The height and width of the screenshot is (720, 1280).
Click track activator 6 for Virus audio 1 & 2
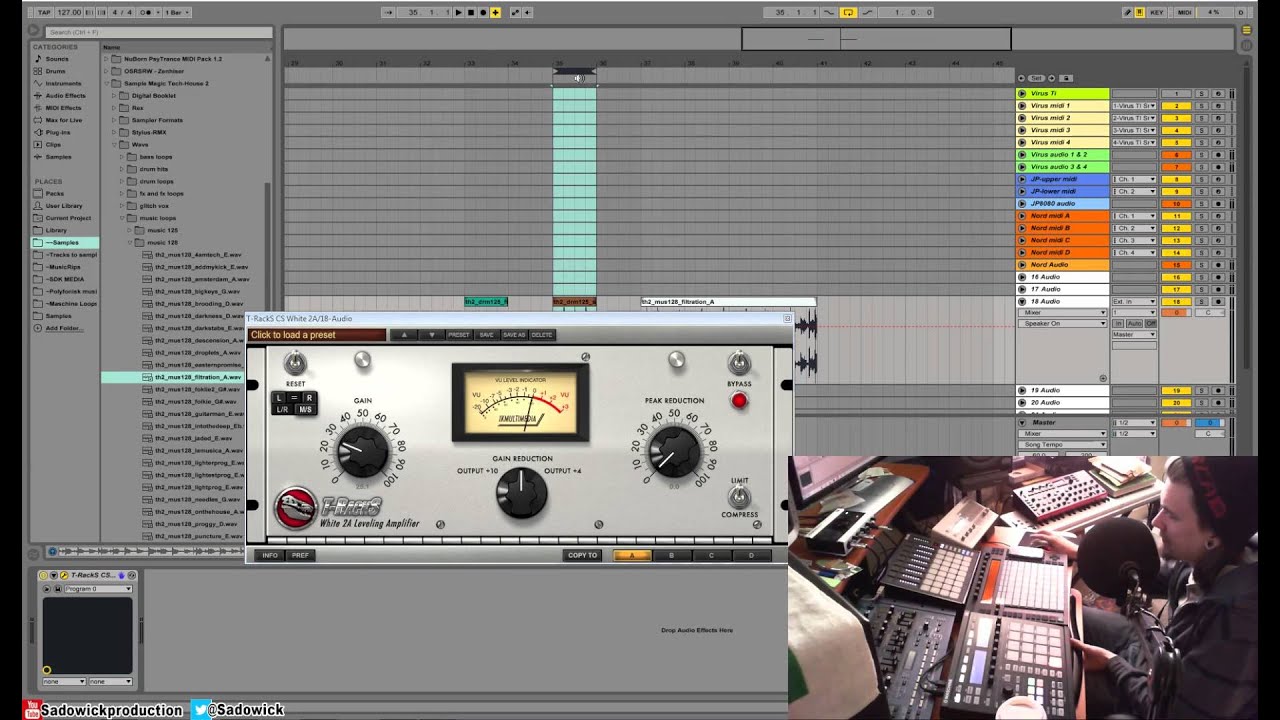pos(1176,155)
